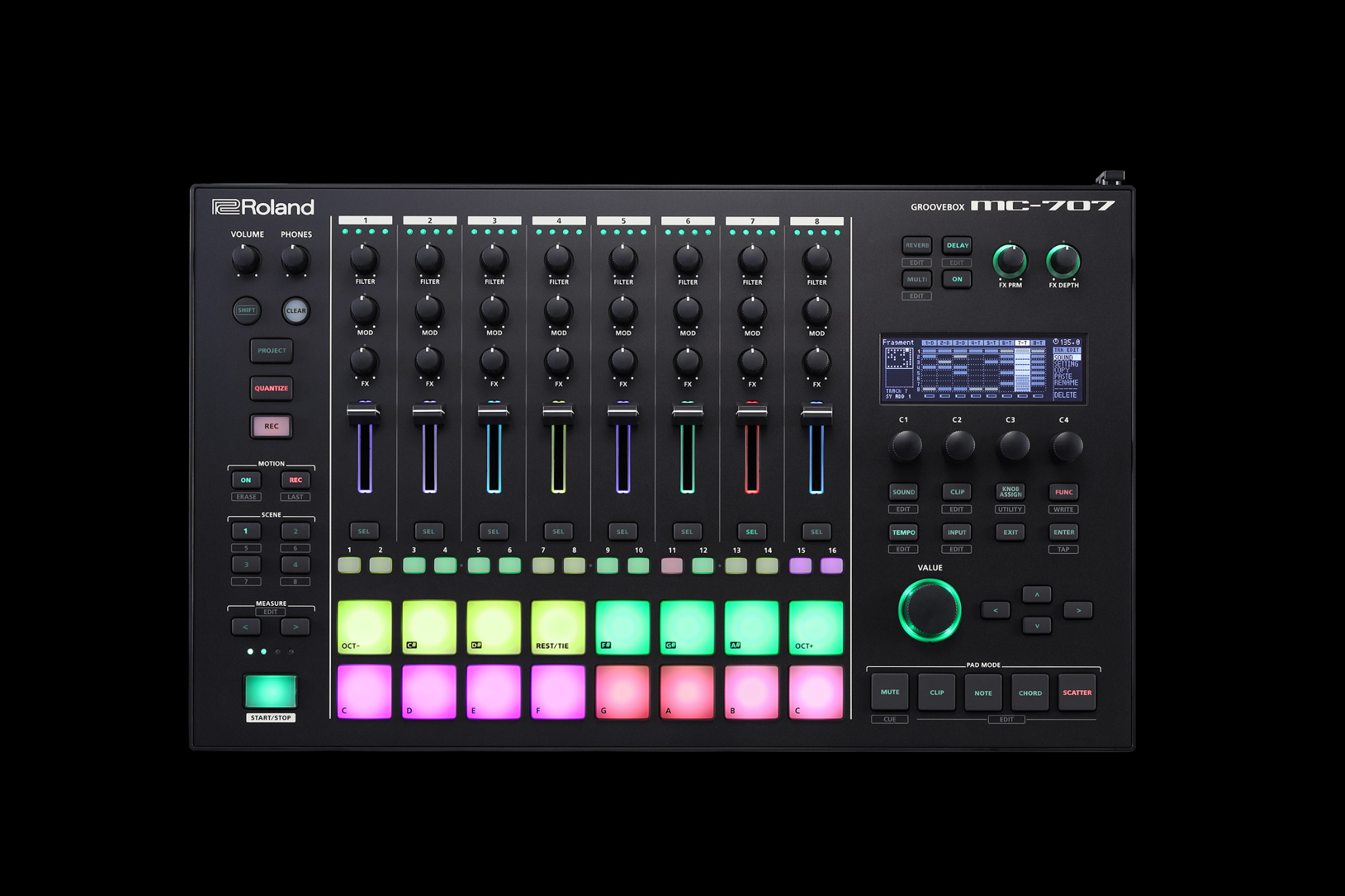Switch to CHORD pad mode
Viewport: 1345px width, 896px height.
1030,692
